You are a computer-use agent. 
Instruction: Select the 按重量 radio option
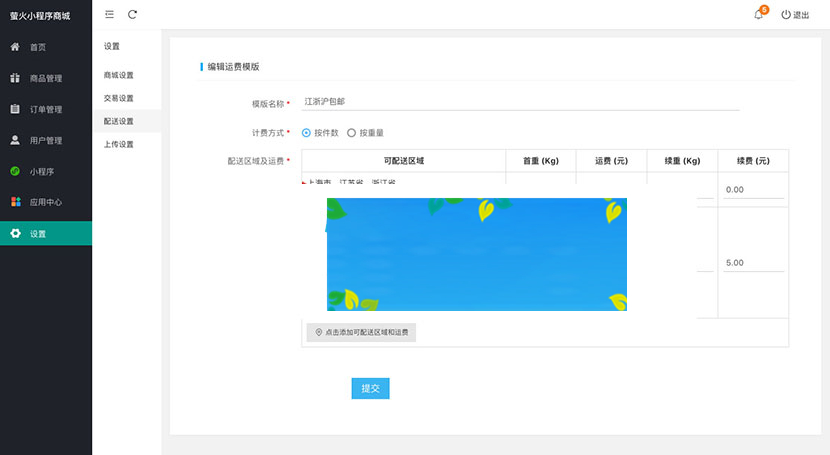pos(351,132)
